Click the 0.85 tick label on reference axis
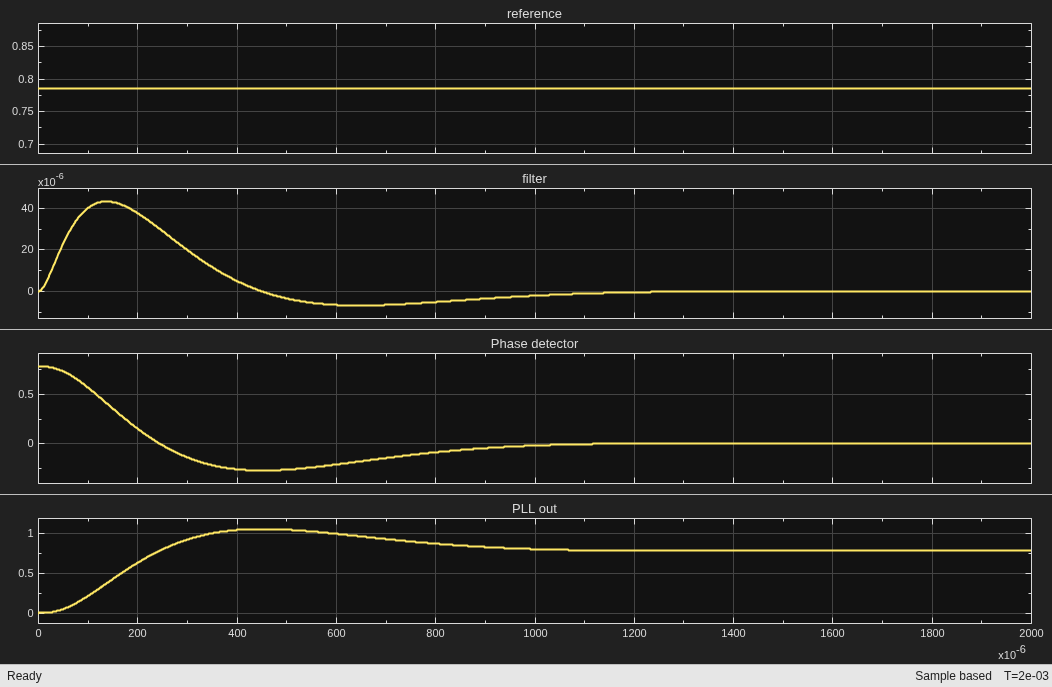The height and width of the screenshot is (687, 1052). pyautogui.click(x=22, y=46)
